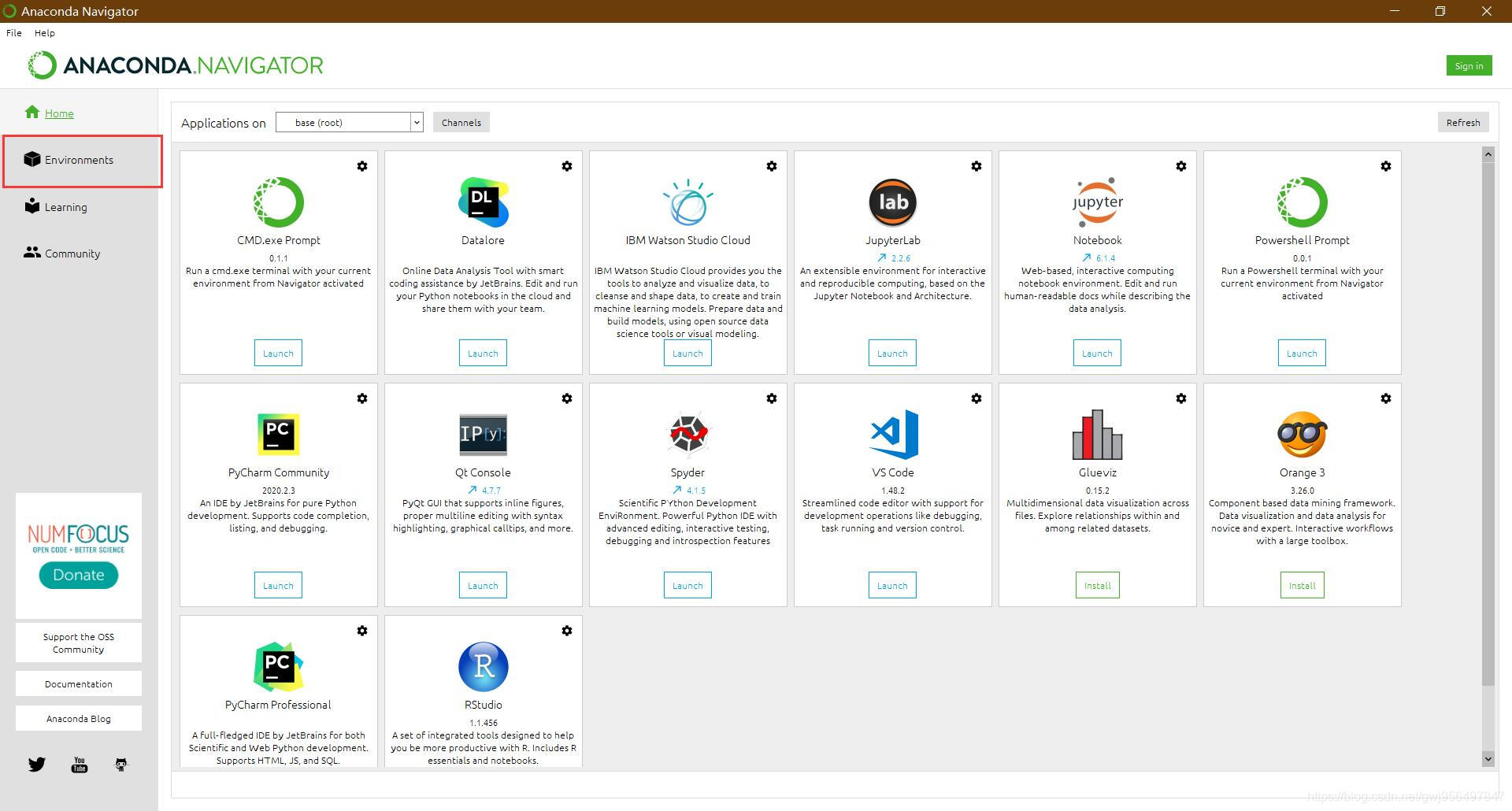Screen dimensions: 1512x811
Task: Open settings gear on Glueviz card
Action: 1181,398
